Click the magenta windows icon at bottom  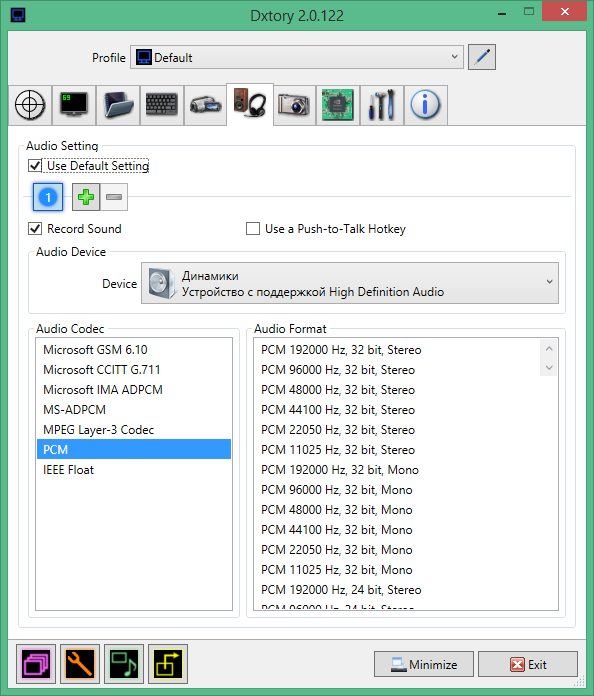tap(36, 664)
